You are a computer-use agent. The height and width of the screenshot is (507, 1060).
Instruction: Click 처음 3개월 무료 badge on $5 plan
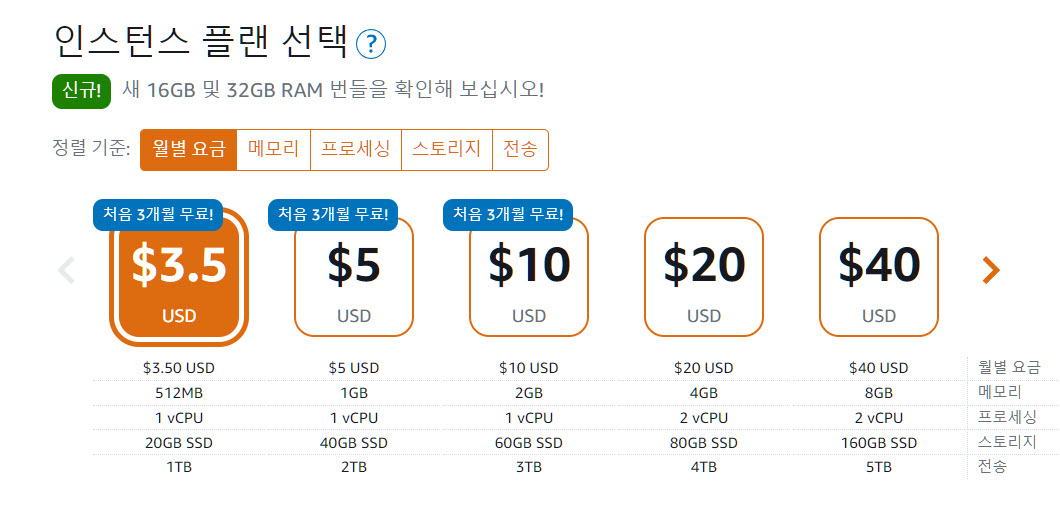(333, 215)
